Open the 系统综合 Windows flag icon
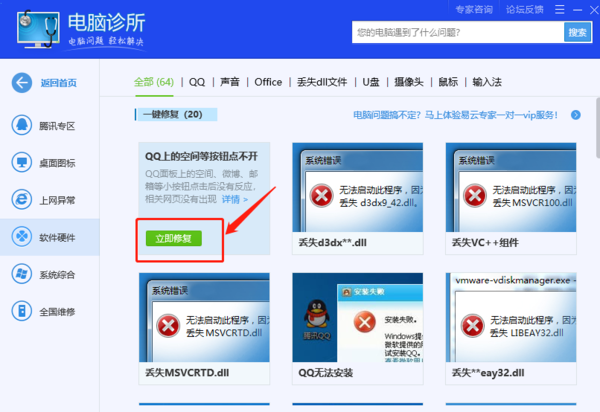Viewport: 600px width, 412px height. [22, 274]
